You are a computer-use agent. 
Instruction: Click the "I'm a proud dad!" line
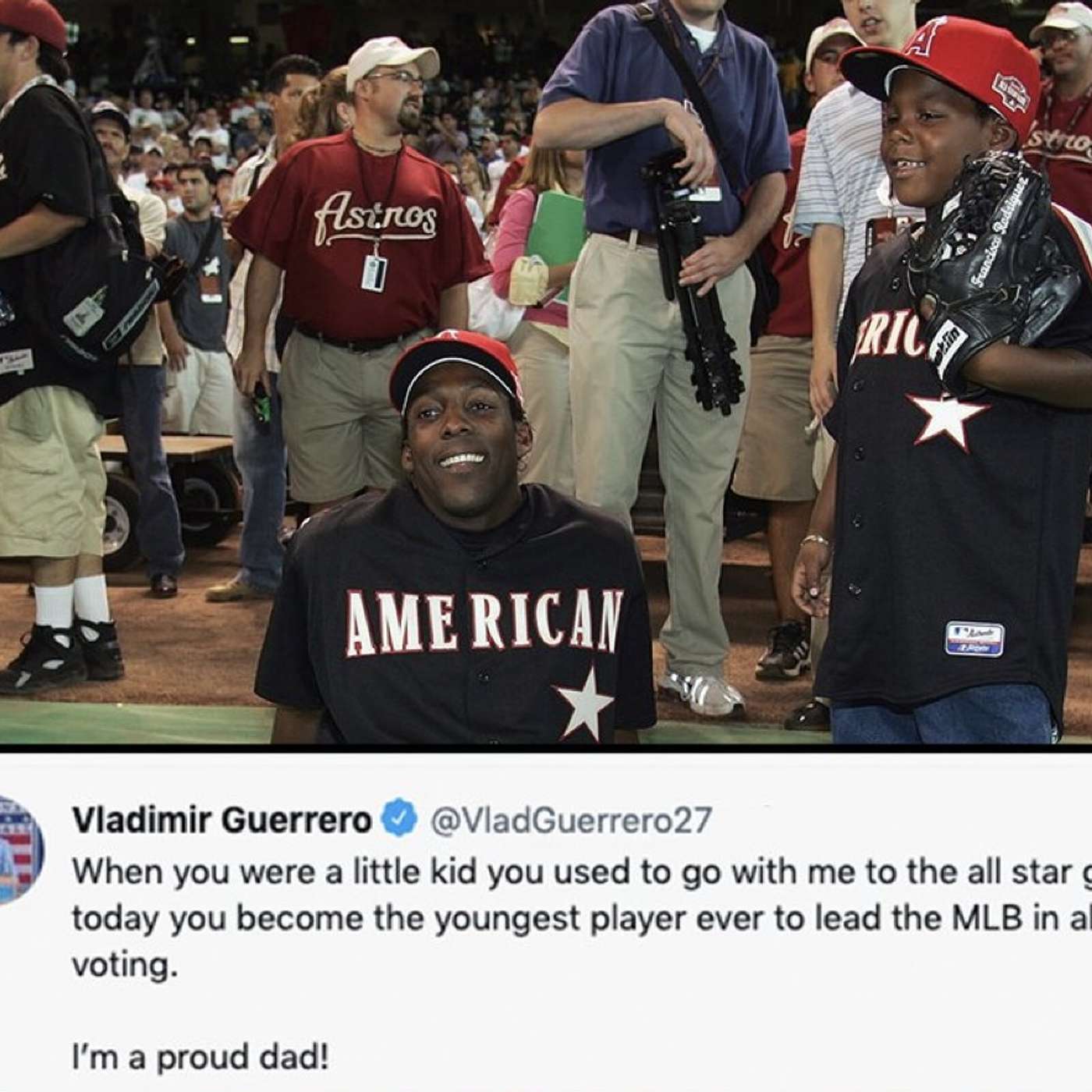click(200, 1058)
